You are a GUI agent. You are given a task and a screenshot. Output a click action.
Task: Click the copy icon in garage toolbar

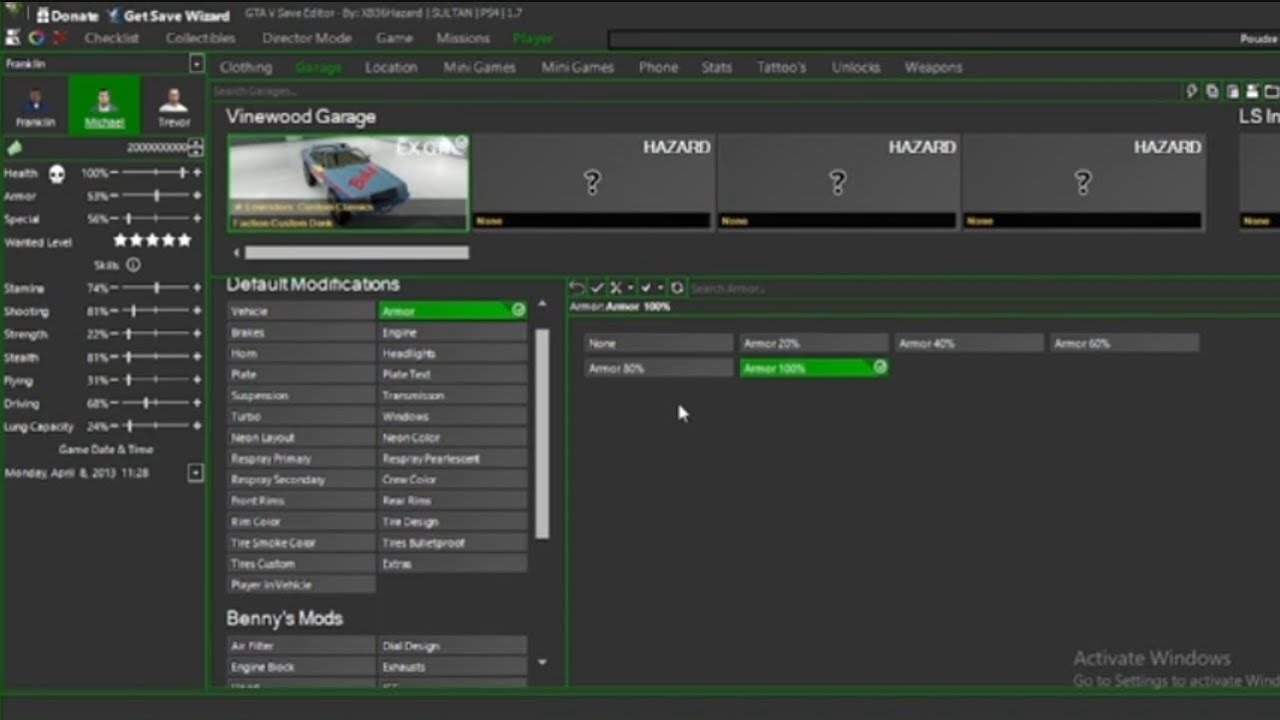click(1212, 91)
